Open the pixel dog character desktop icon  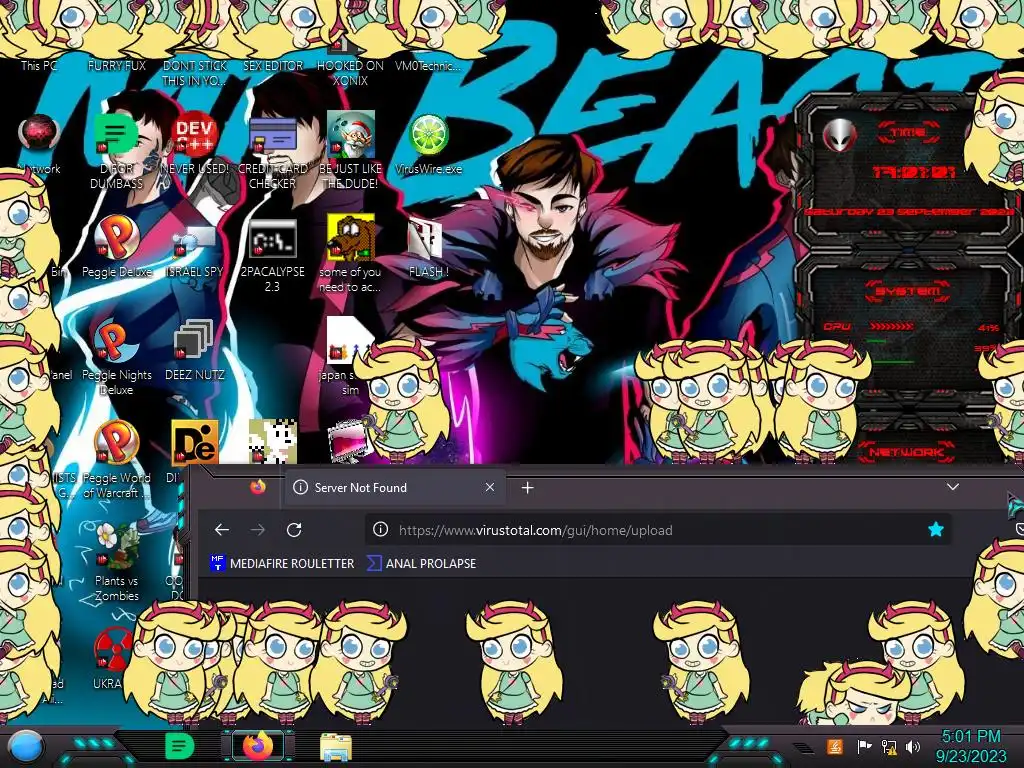tap(272, 441)
